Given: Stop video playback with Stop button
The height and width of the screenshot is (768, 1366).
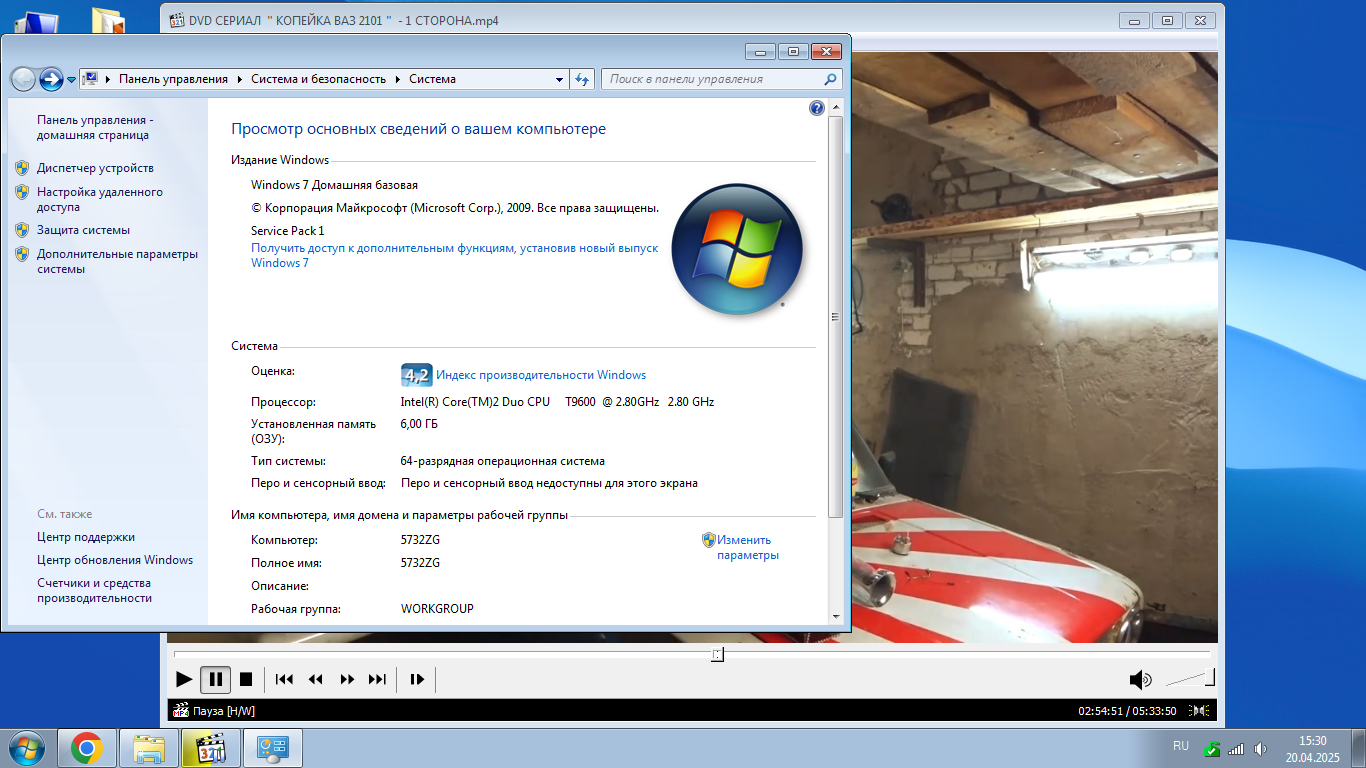Looking at the screenshot, I should pos(246,680).
